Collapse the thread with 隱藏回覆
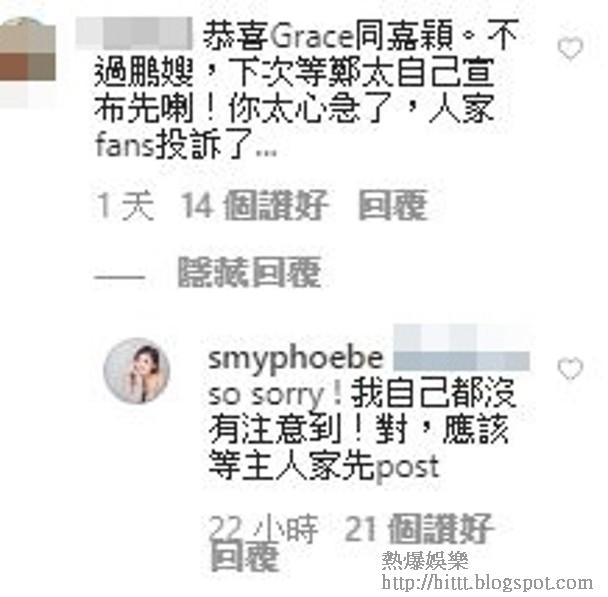Screen dimensions: 608x597 tap(249, 272)
